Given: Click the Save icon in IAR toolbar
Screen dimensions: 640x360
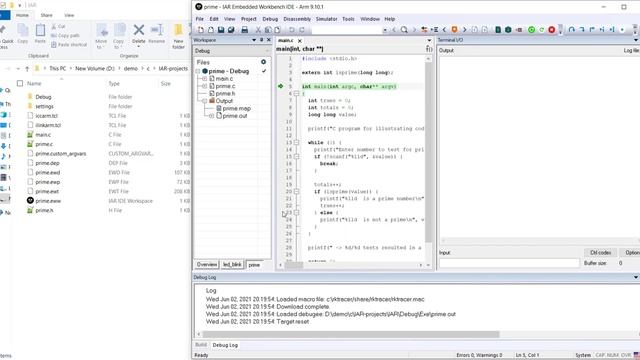Looking at the screenshot, I should click(221, 30).
